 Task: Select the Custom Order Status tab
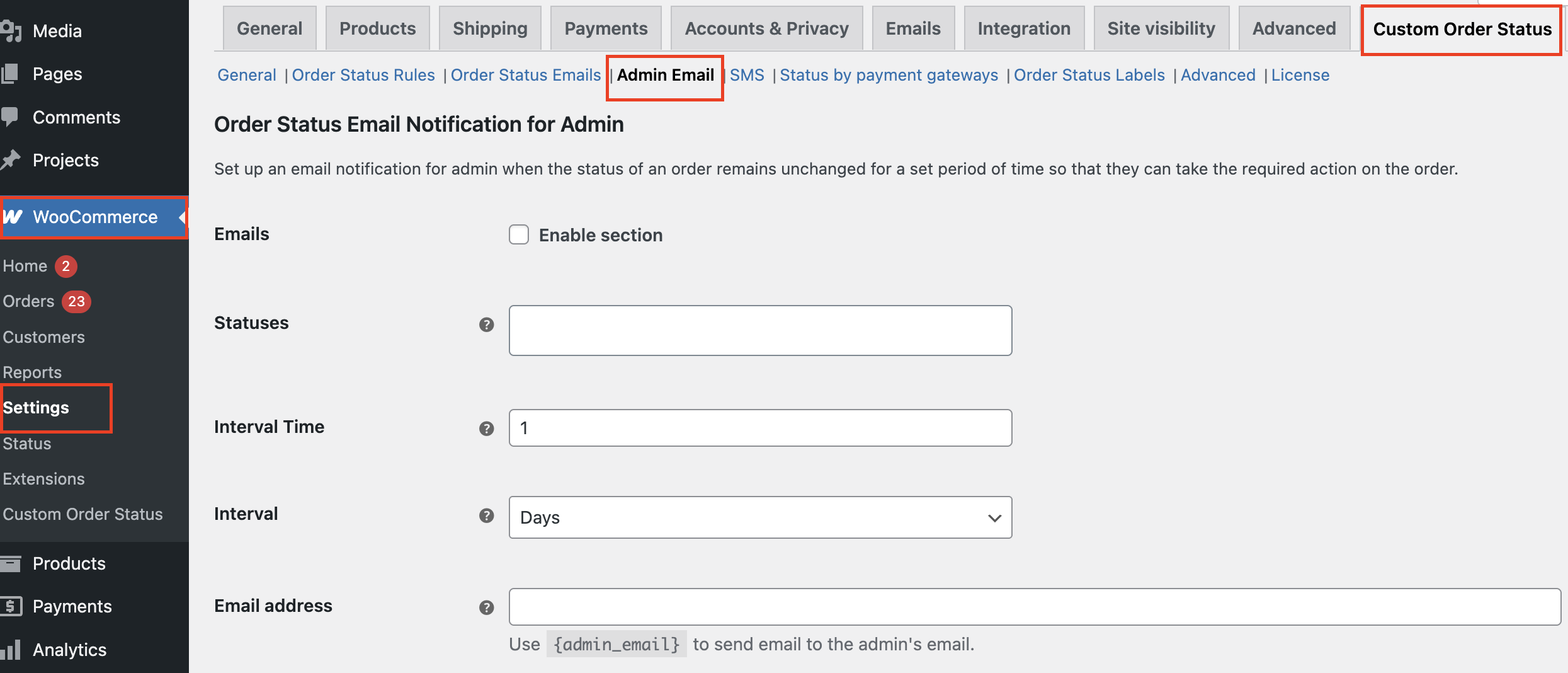[1462, 29]
